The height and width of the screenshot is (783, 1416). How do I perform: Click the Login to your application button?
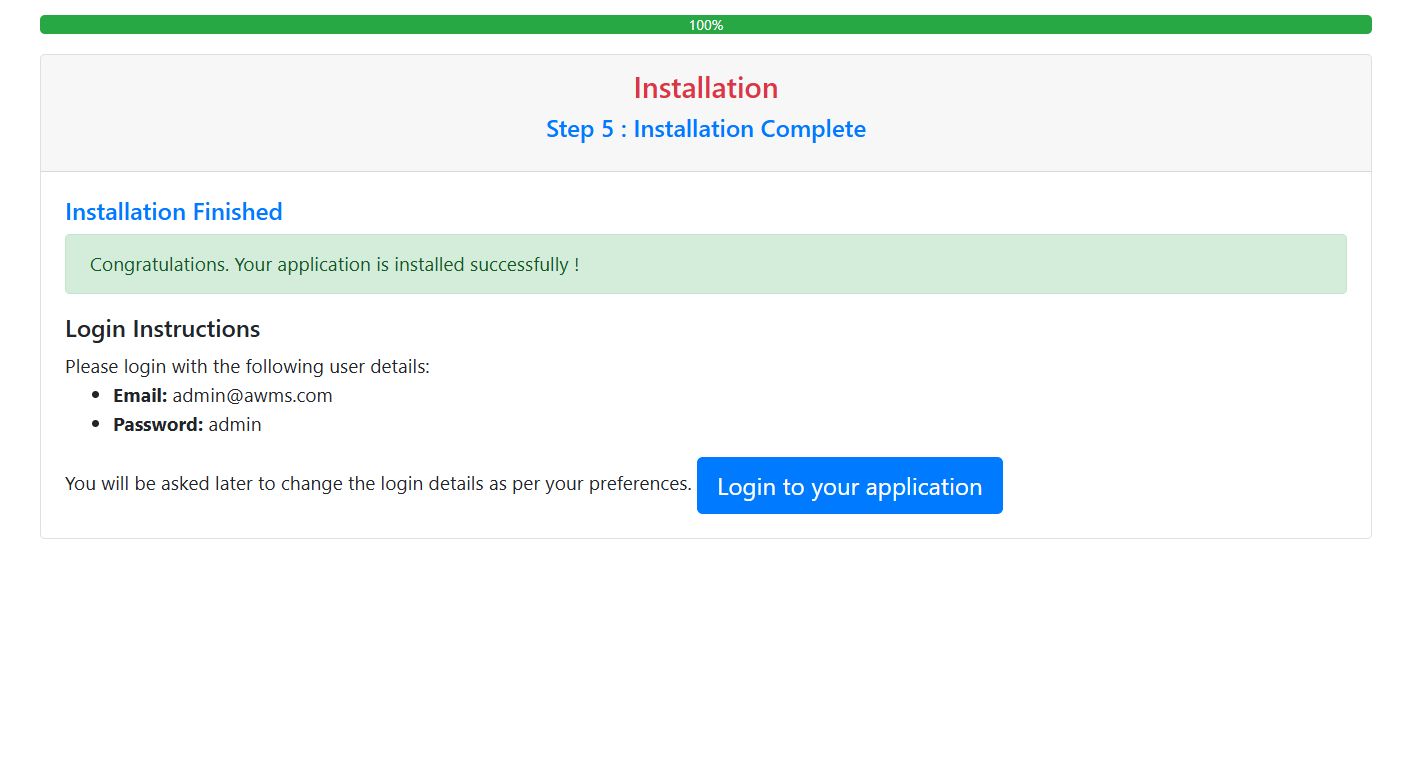tap(849, 486)
